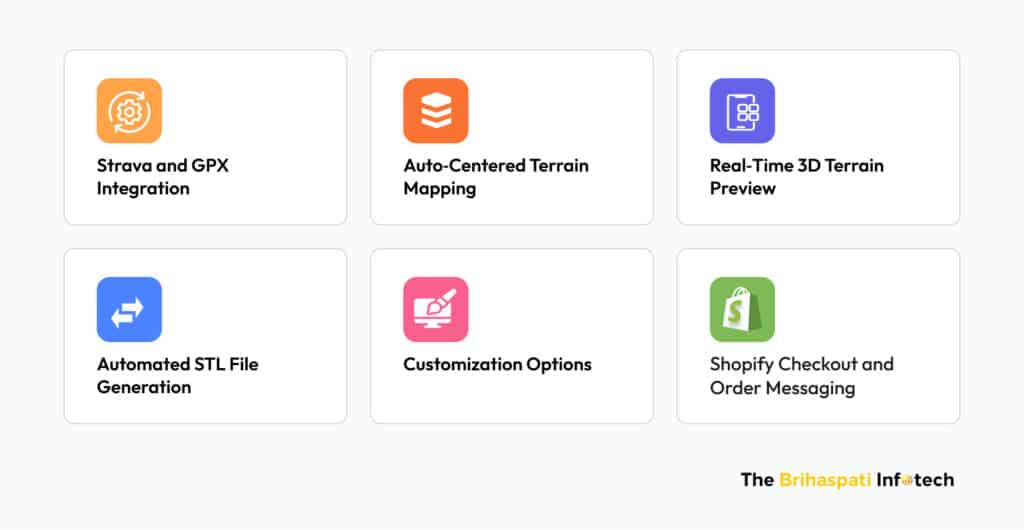
Task: Select the purple 3D preview phone icon
Action: 742,111
